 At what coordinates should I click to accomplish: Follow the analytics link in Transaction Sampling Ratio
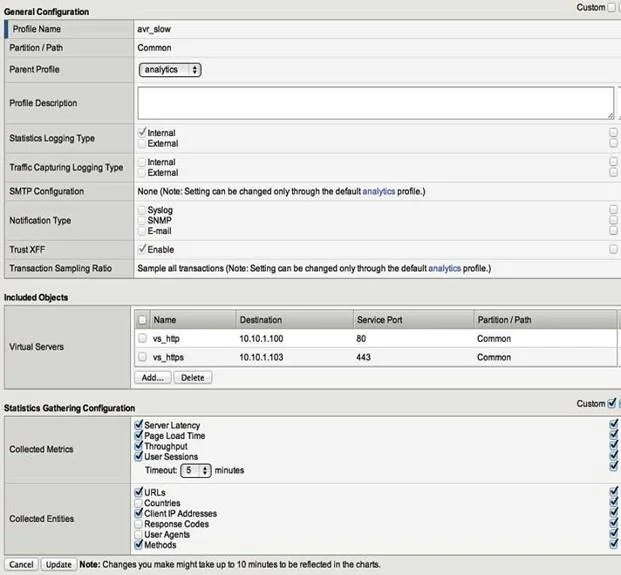[444, 268]
